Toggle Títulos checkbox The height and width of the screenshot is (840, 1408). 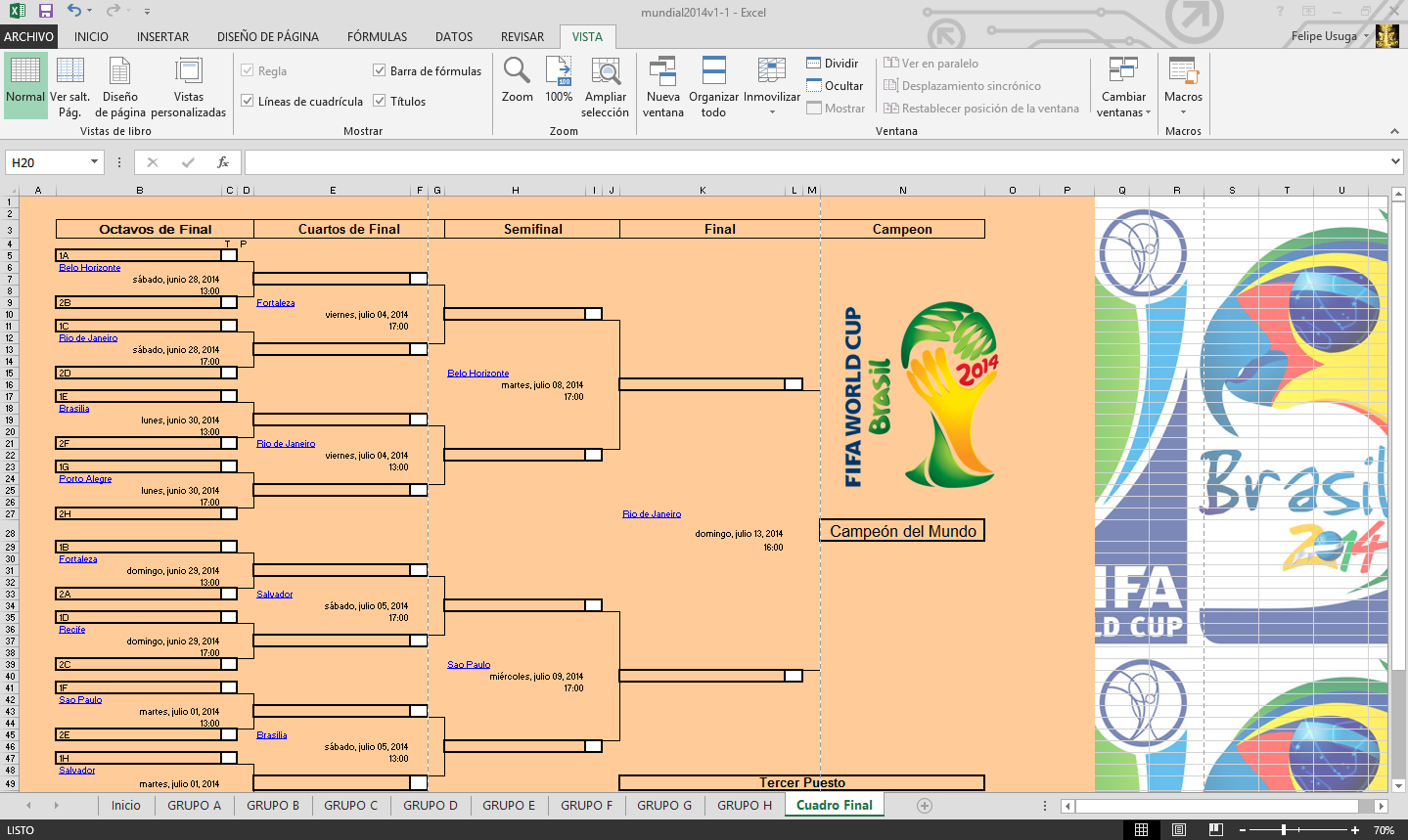point(379,101)
